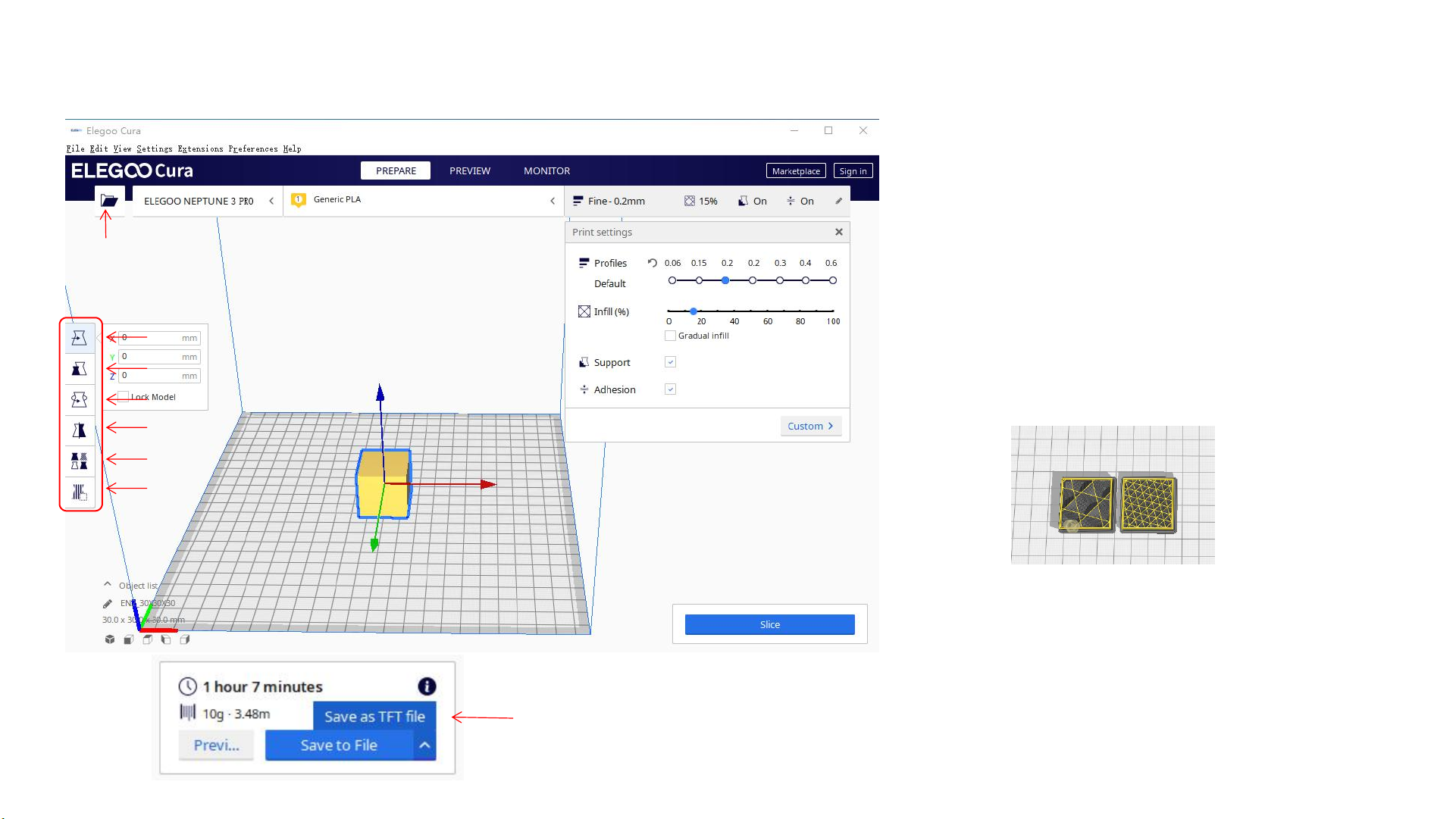1456x819 pixels.
Task: Click the infill pattern comparison thumbnail
Action: (1113, 495)
